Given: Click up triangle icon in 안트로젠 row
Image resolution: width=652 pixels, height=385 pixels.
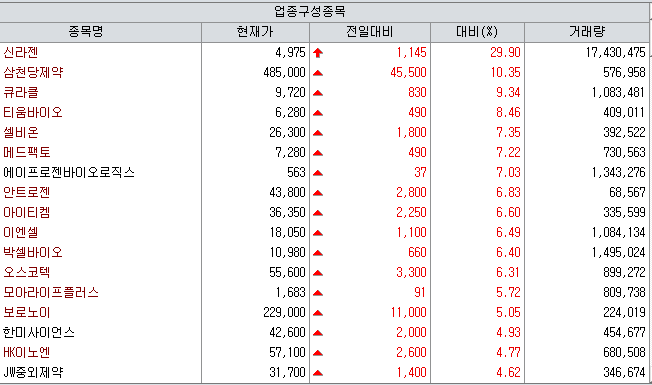Looking at the screenshot, I should coord(318,193).
